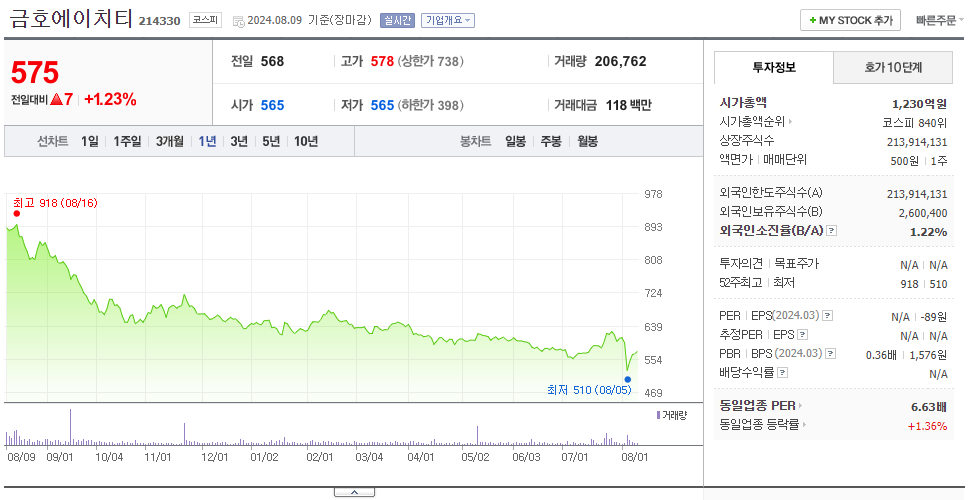Expand the 기업개요 dropdown
Image resolution: width=968 pixels, height=500 pixels.
[448, 20]
